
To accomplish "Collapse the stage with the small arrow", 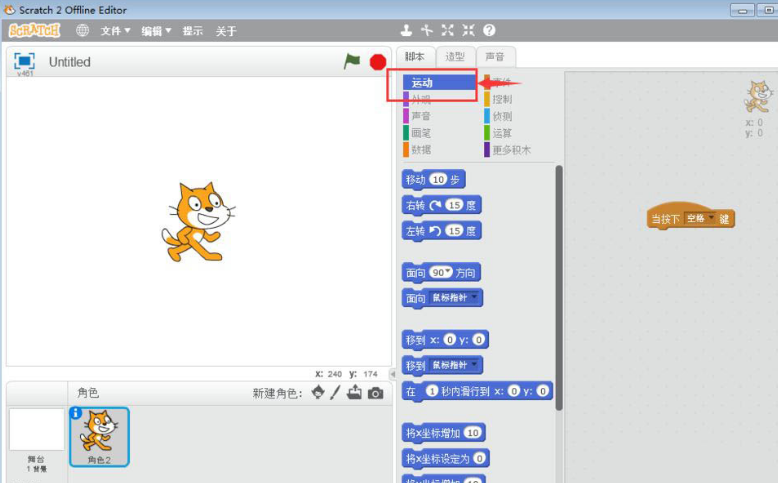I will 392,374.
